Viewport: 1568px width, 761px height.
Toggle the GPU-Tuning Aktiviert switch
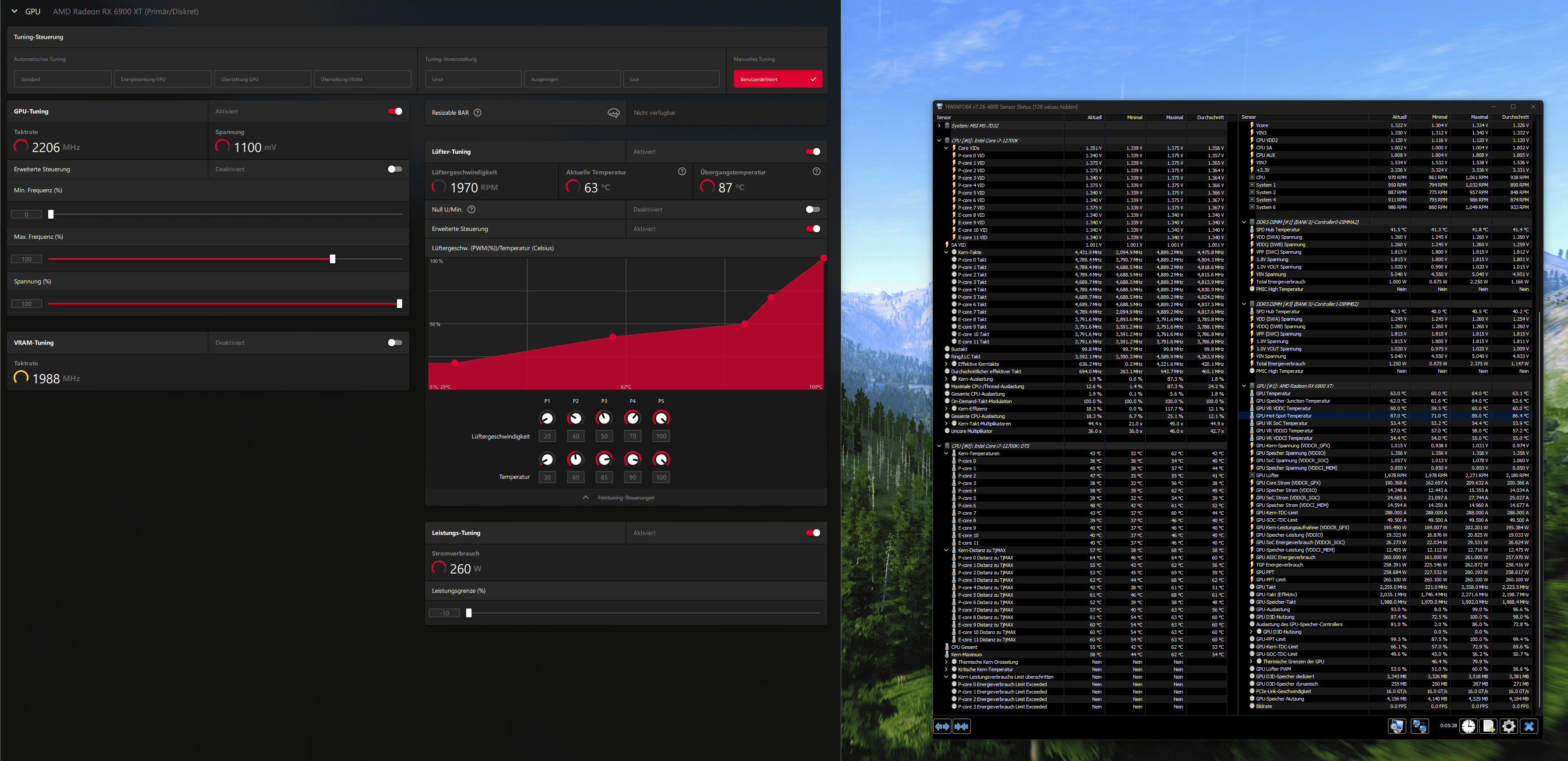(x=395, y=111)
